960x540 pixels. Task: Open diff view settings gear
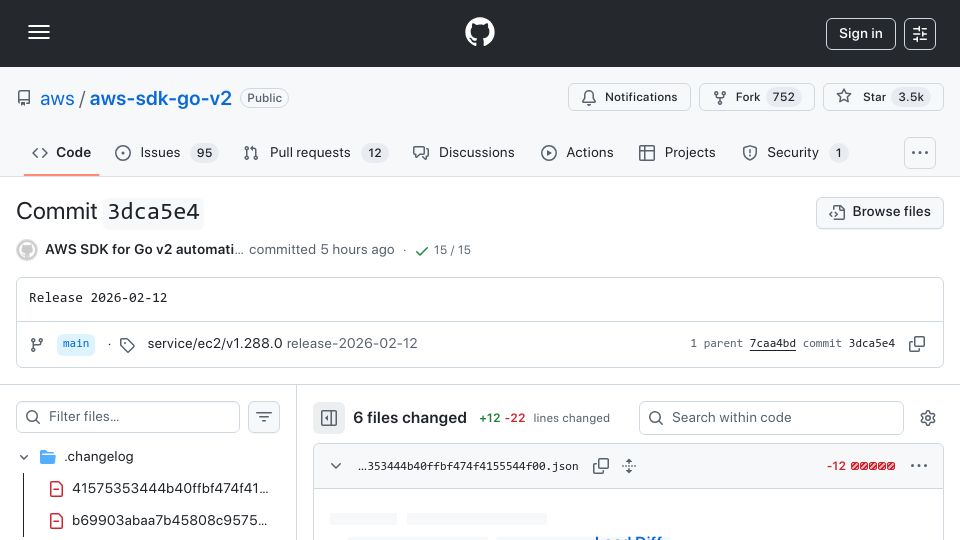pos(928,418)
